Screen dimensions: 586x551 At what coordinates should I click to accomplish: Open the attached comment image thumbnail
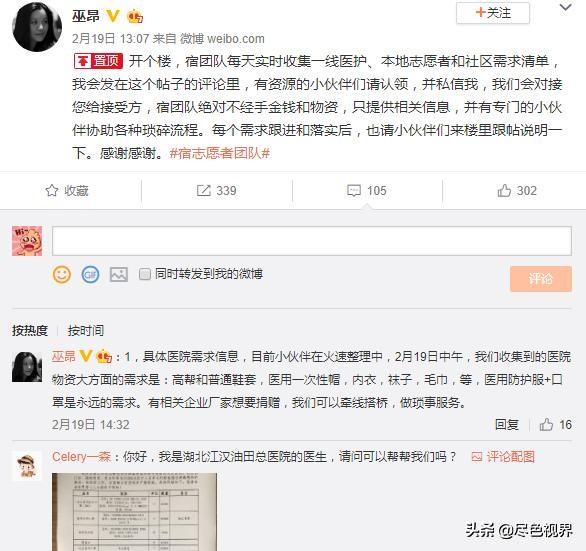(135, 512)
